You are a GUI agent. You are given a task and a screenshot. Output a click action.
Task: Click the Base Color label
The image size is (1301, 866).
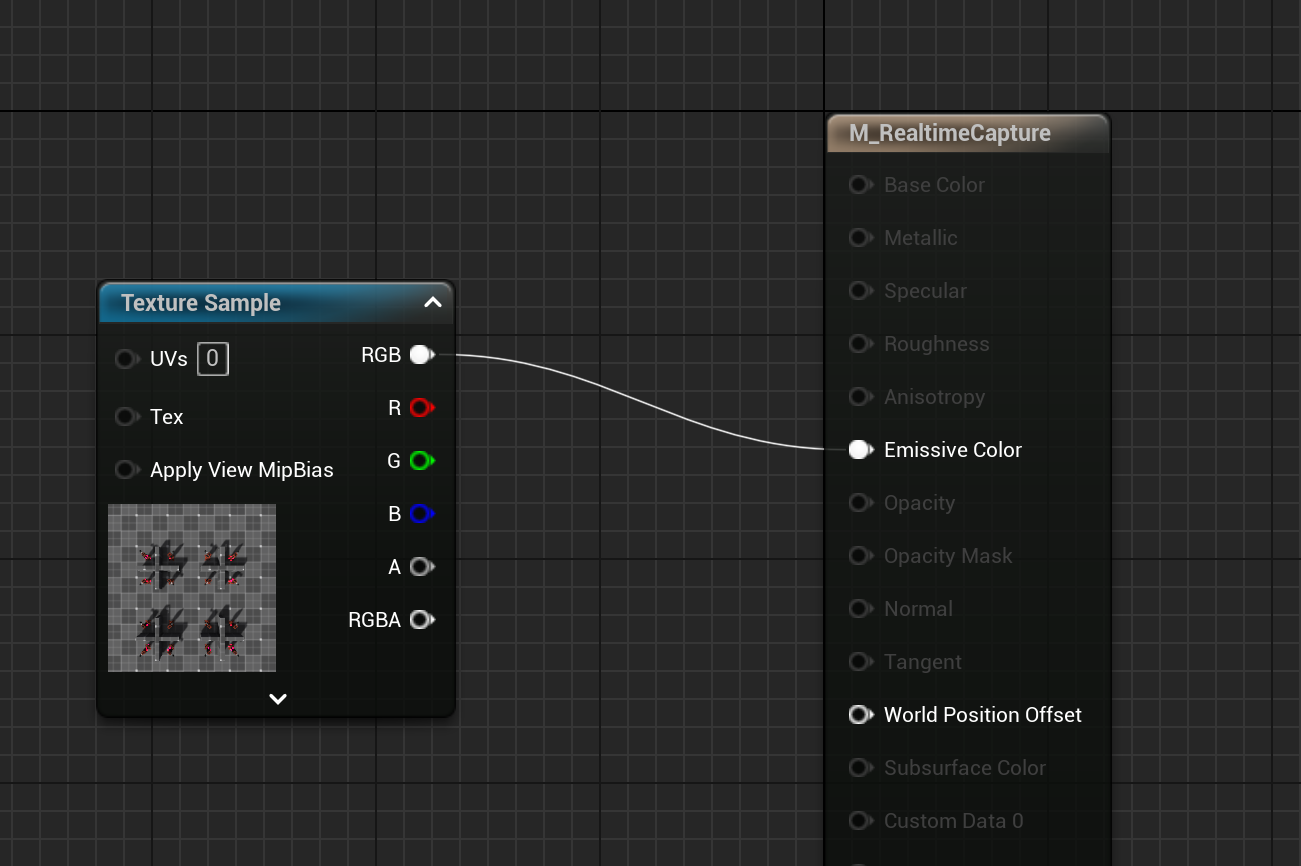934,185
